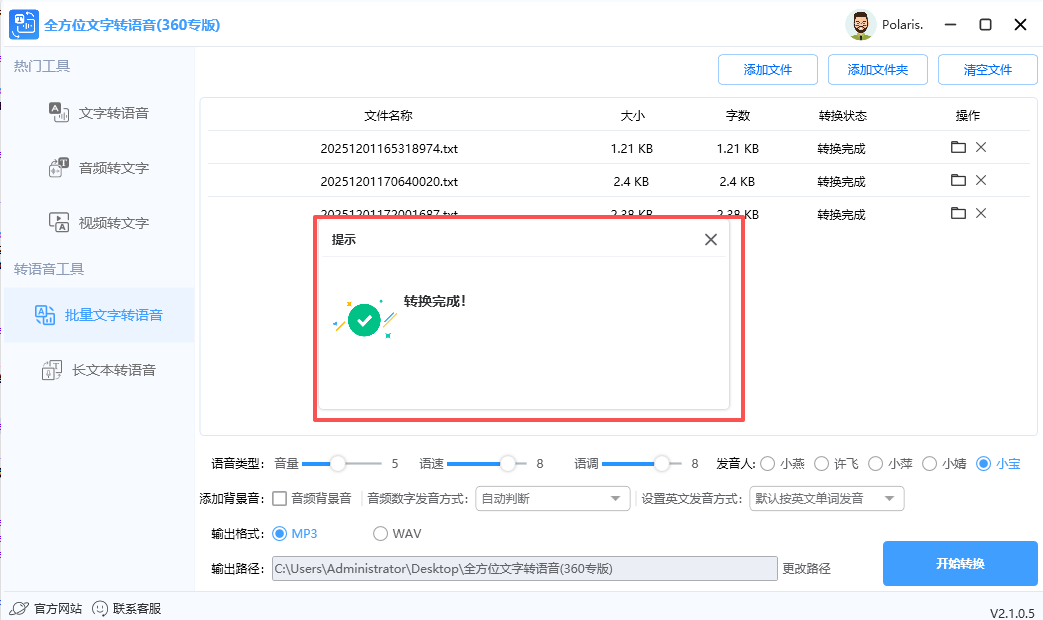The height and width of the screenshot is (620, 1043).
Task: Open the 长文本转语音 tool
Action: click(117, 369)
